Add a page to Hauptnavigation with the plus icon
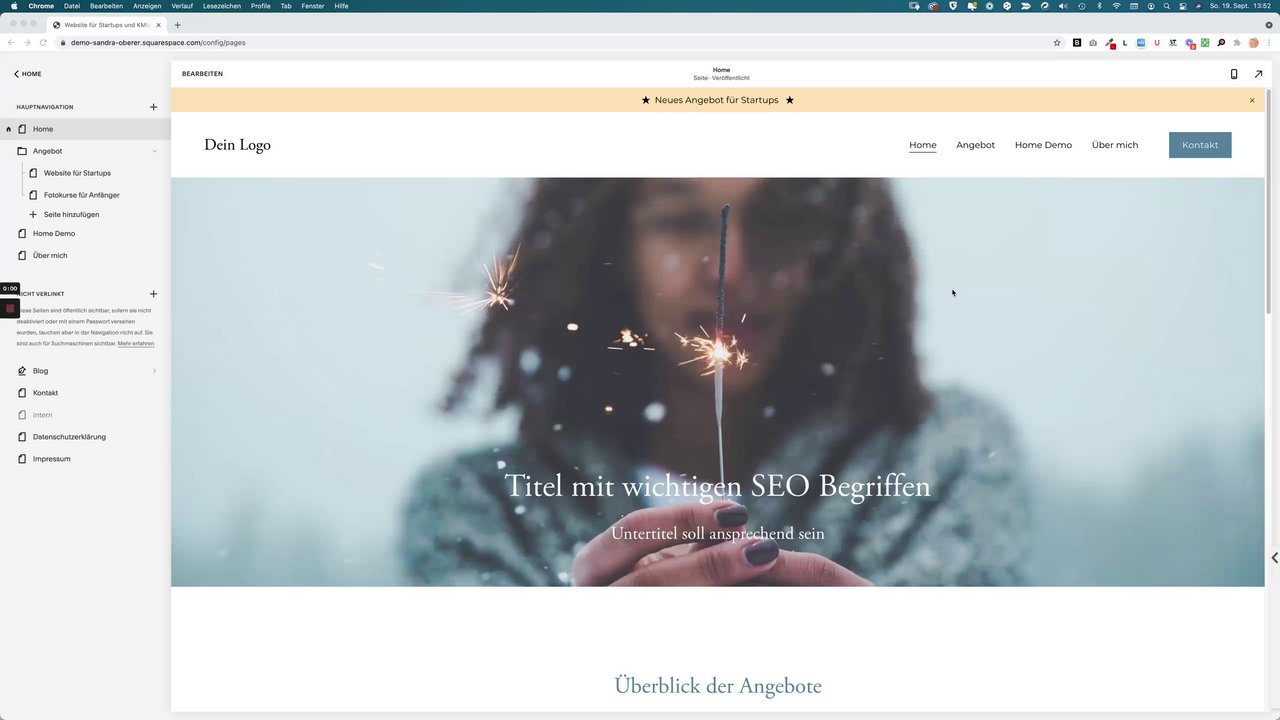Image resolution: width=1280 pixels, height=720 pixels. click(x=153, y=107)
